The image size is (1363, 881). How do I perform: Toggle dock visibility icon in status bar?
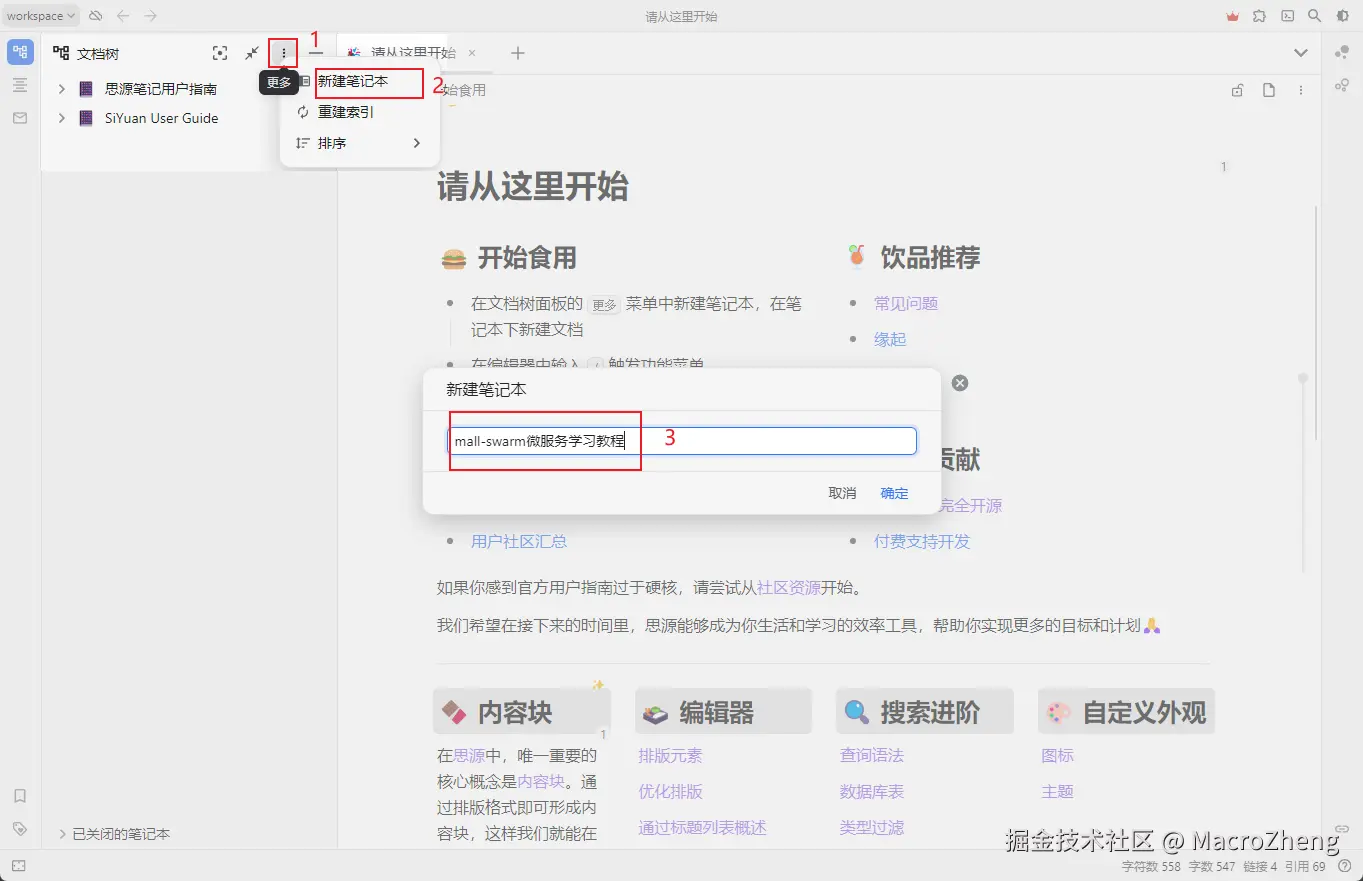click(19, 866)
